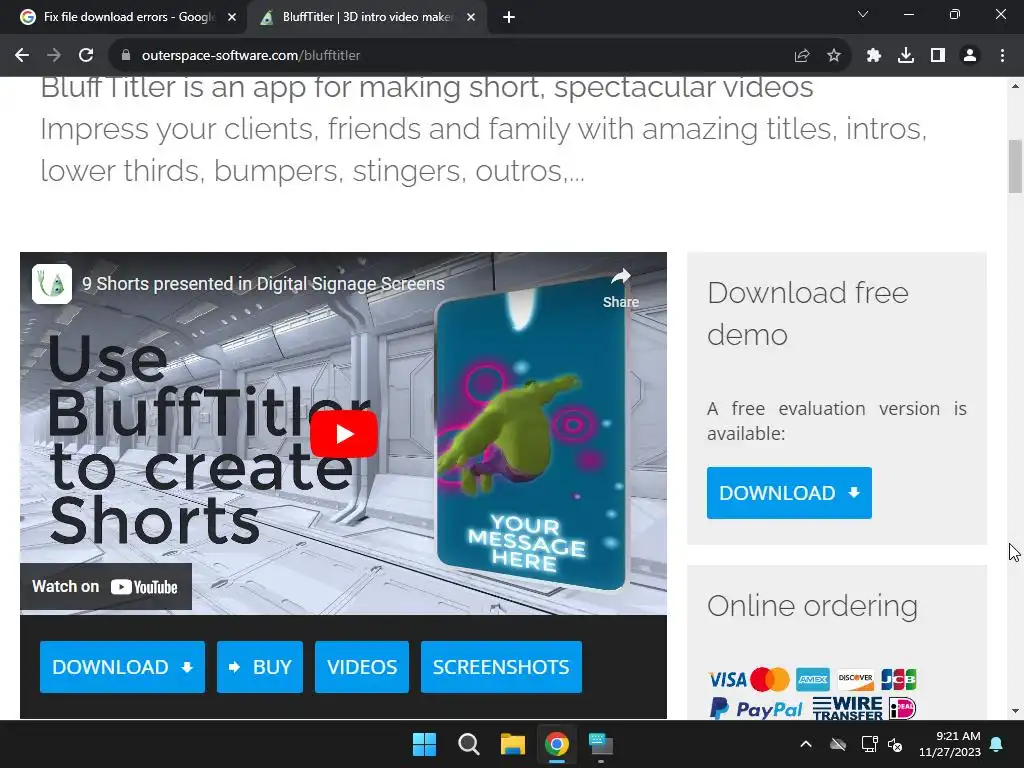Click the Chrome taskbar icon

tap(557, 744)
